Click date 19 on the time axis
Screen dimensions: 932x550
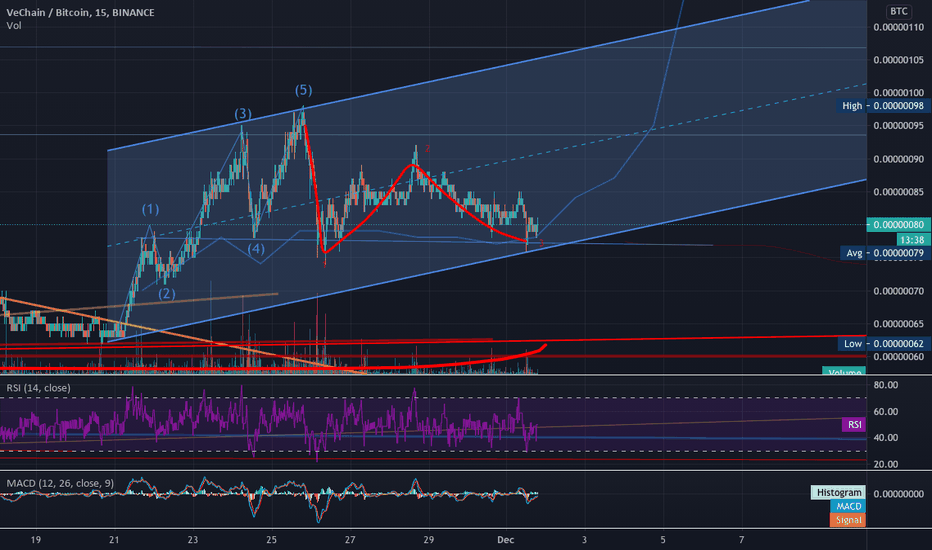pyautogui.click(x=36, y=540)
